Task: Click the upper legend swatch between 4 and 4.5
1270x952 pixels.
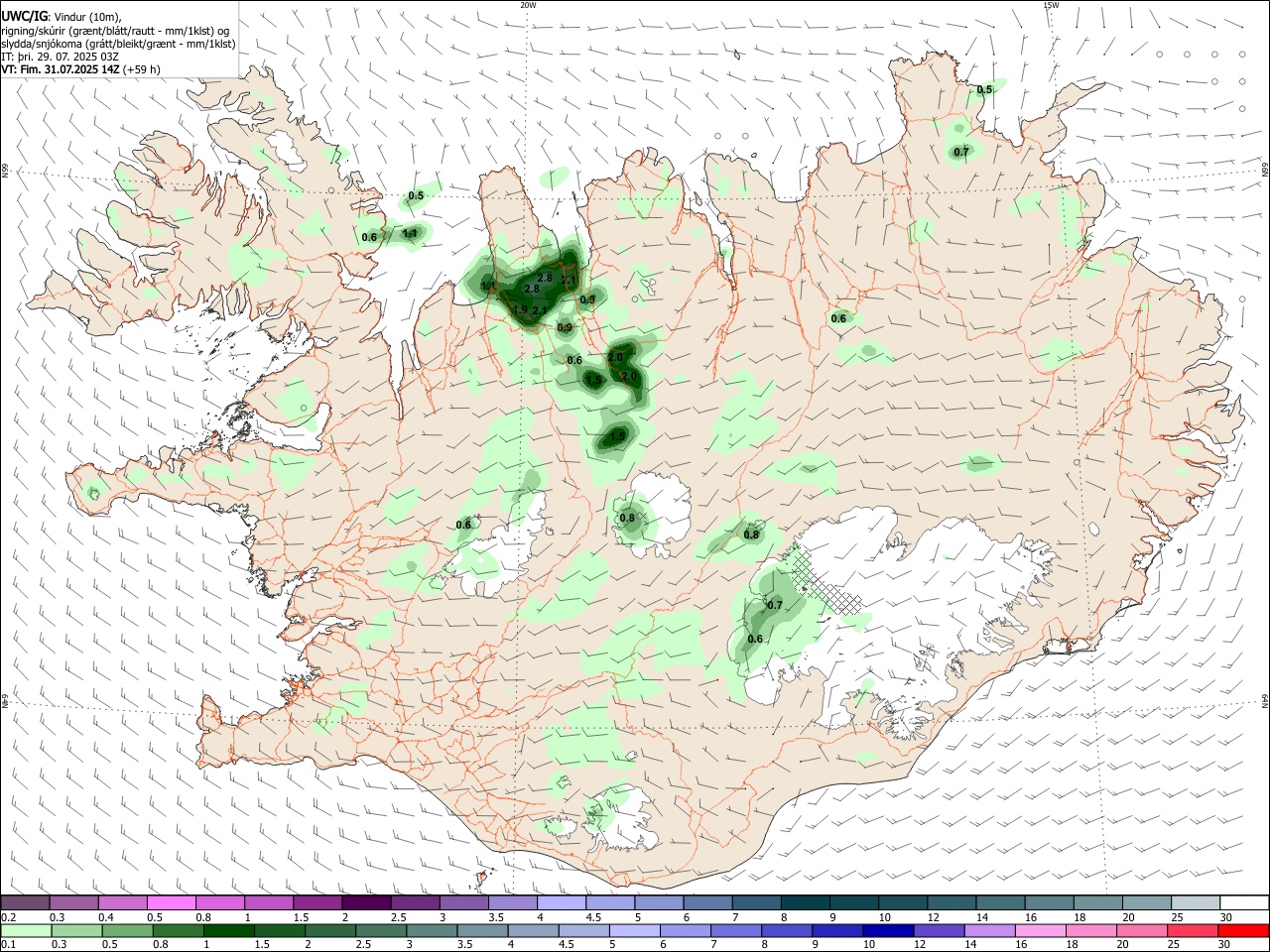Action: tap(561, 903)
